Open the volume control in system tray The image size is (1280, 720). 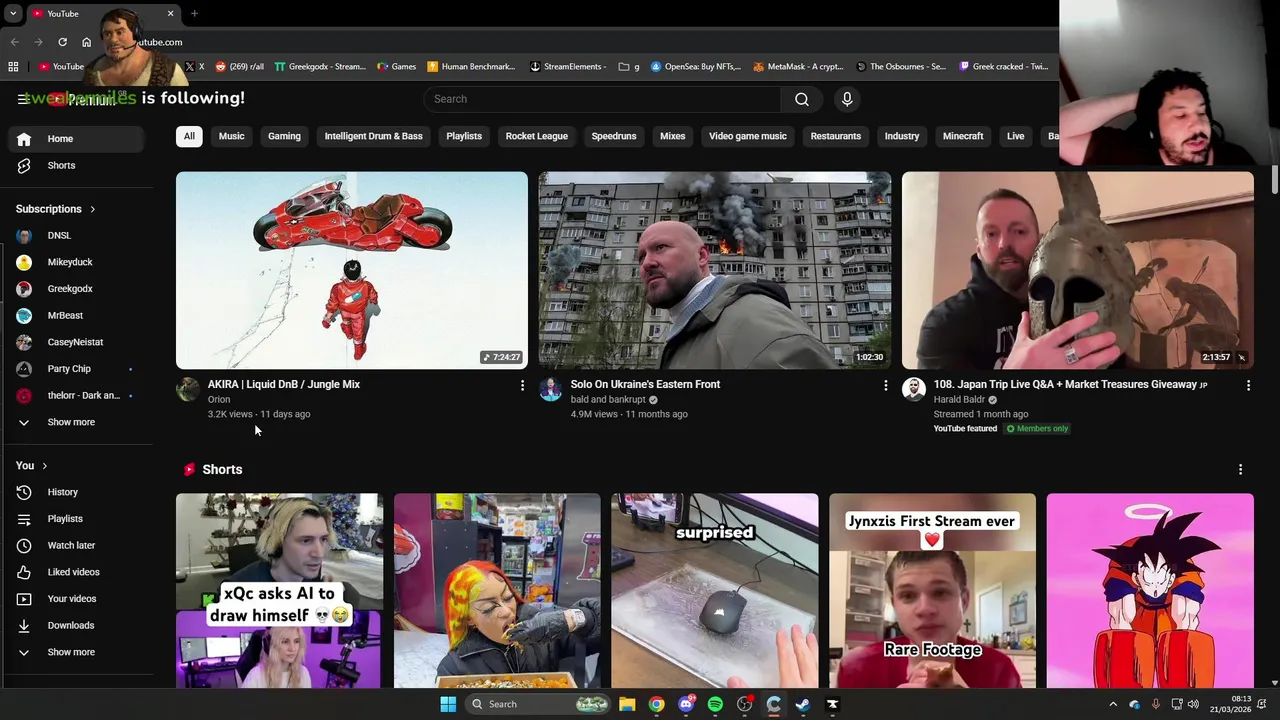(x=1195, y=704)
